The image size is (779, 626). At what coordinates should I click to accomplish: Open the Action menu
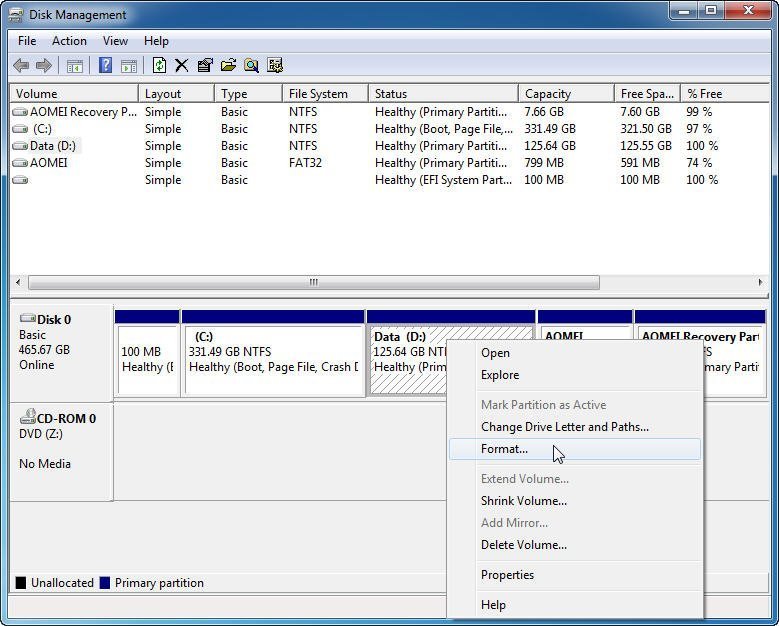(x=69, y=41)
